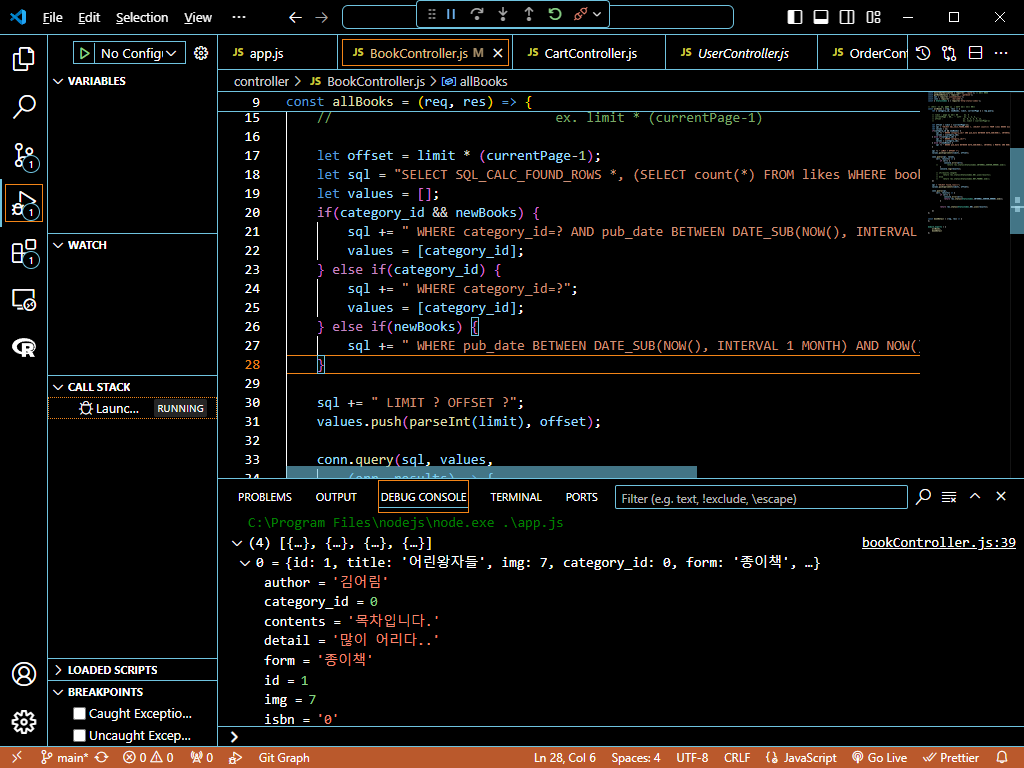Screen dimensions: 1024x768
Task: Click Go Live in the status bar
Action: [x=880, y=758]
